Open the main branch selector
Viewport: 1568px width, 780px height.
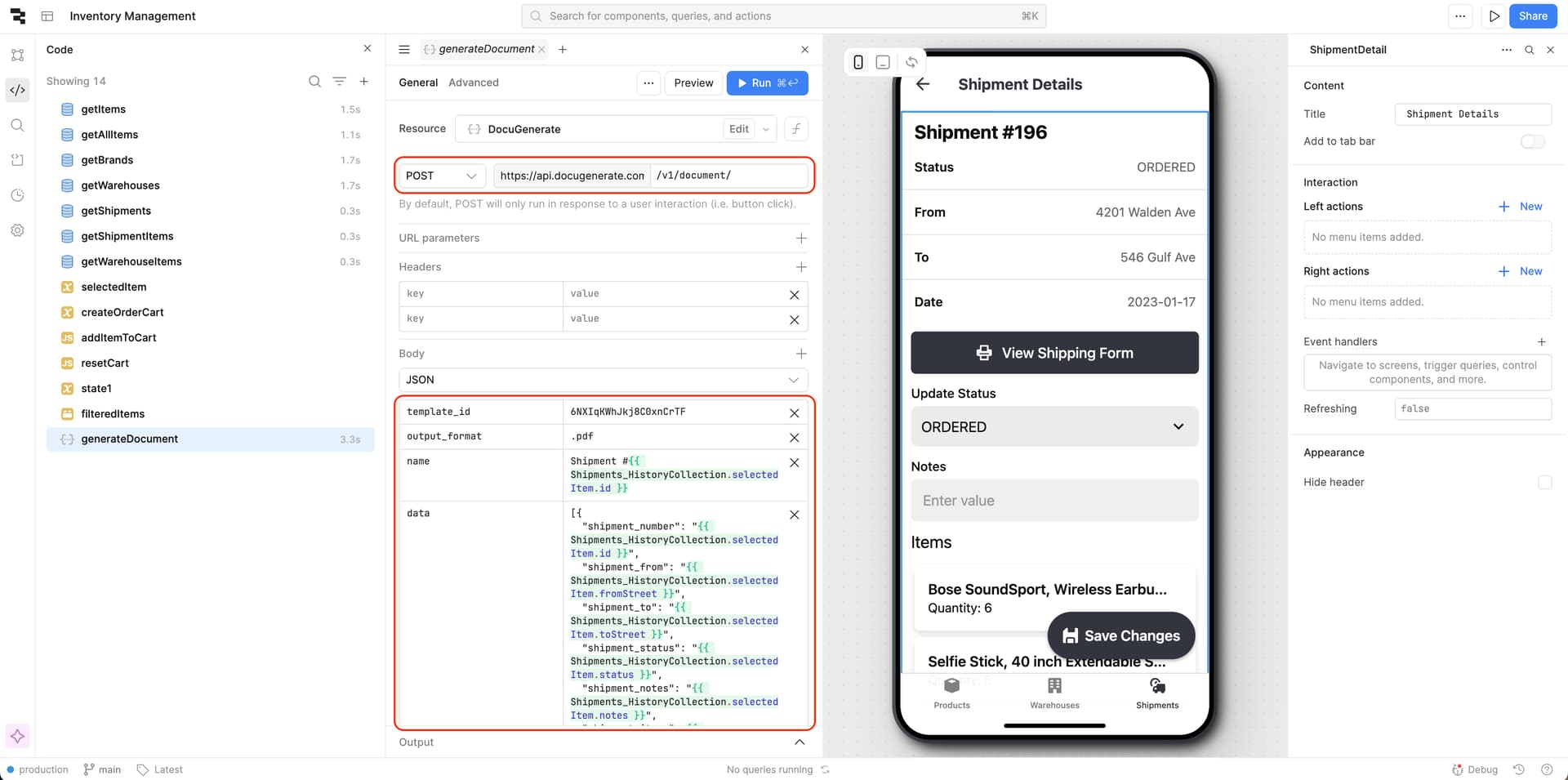coord(102,769)
